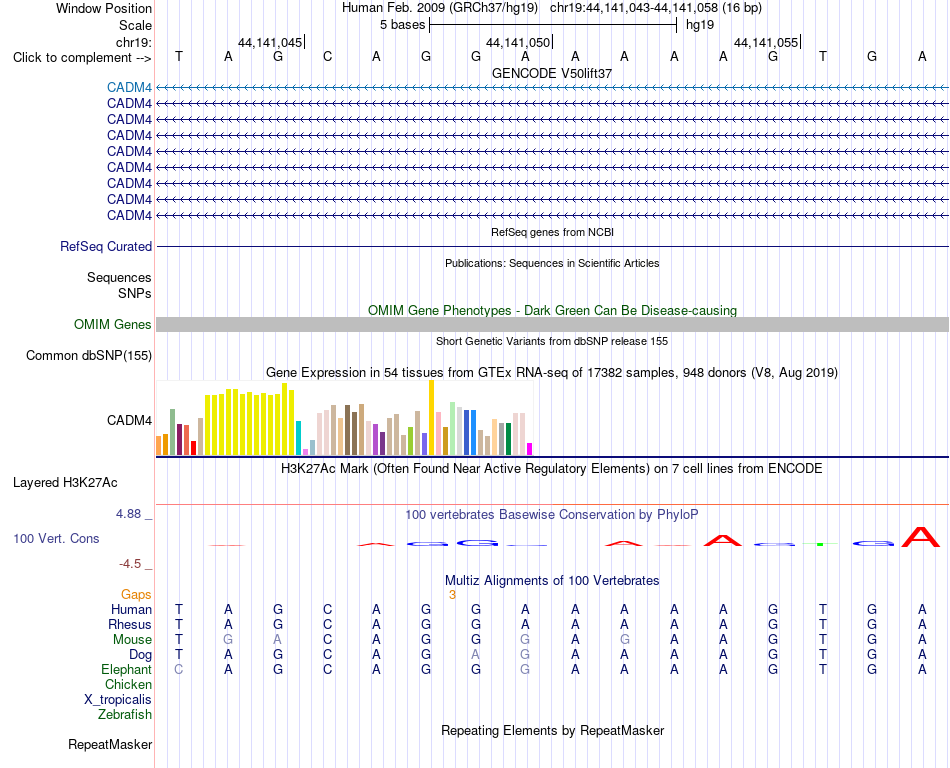
Task: Click the 44,141,045 position label
Action: click(270, 42)
